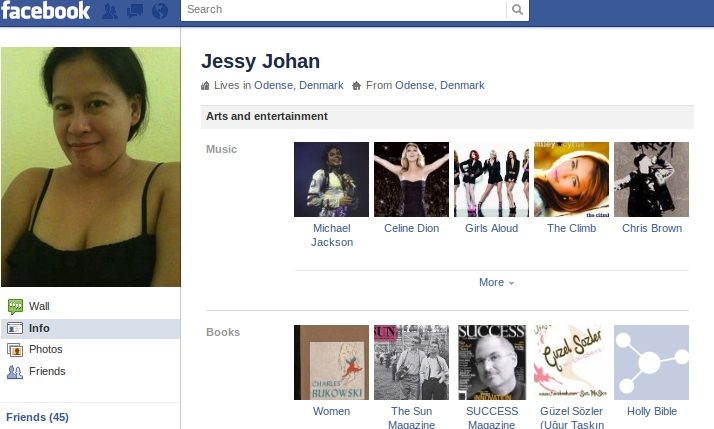Screen dimensions: 714x429
Task: Click the SUCCESS Magazine cover thumbnail
Action: 491,363
